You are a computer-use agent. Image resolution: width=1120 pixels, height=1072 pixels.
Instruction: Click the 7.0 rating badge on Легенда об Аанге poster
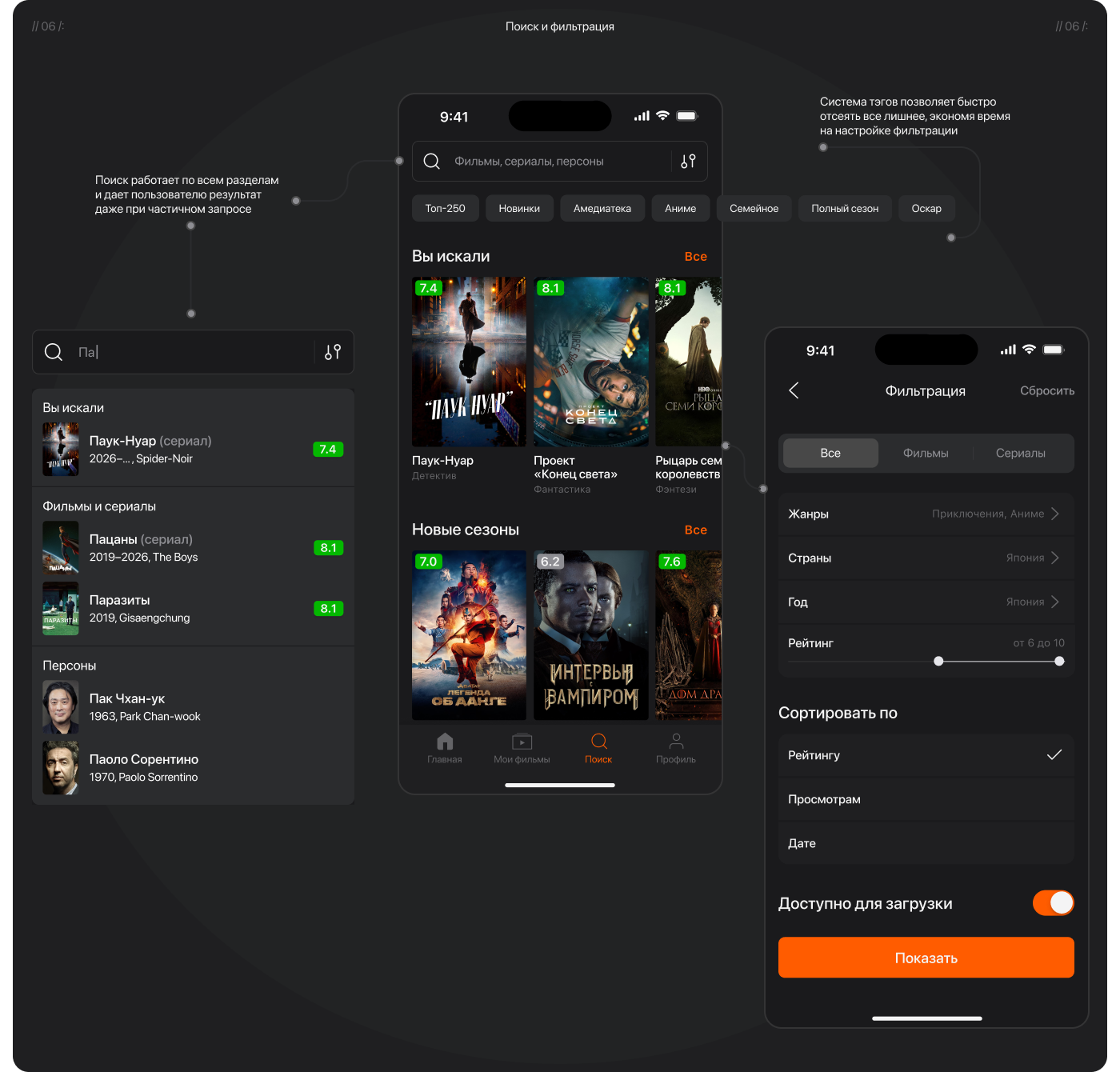[428, 562]
